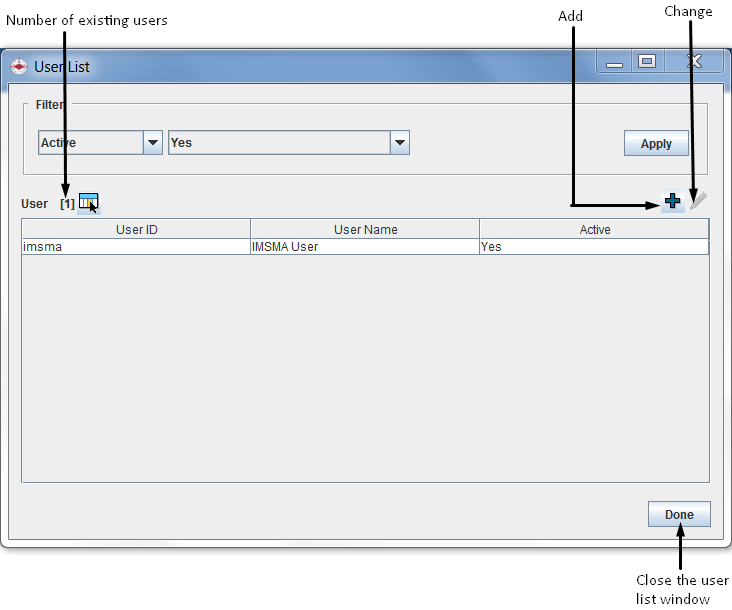Select the imsma user ID cell
732x610 pixels.
[x=136, y=246]
